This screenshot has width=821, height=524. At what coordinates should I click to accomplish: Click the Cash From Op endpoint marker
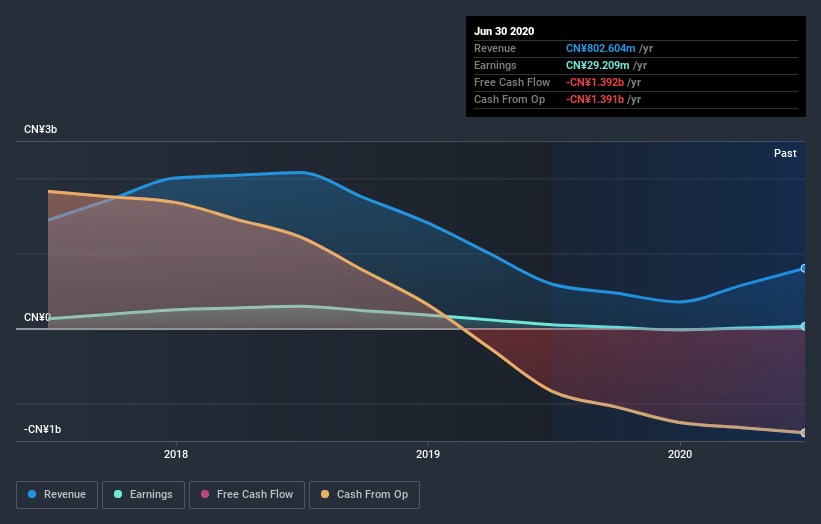click(804, 433)
